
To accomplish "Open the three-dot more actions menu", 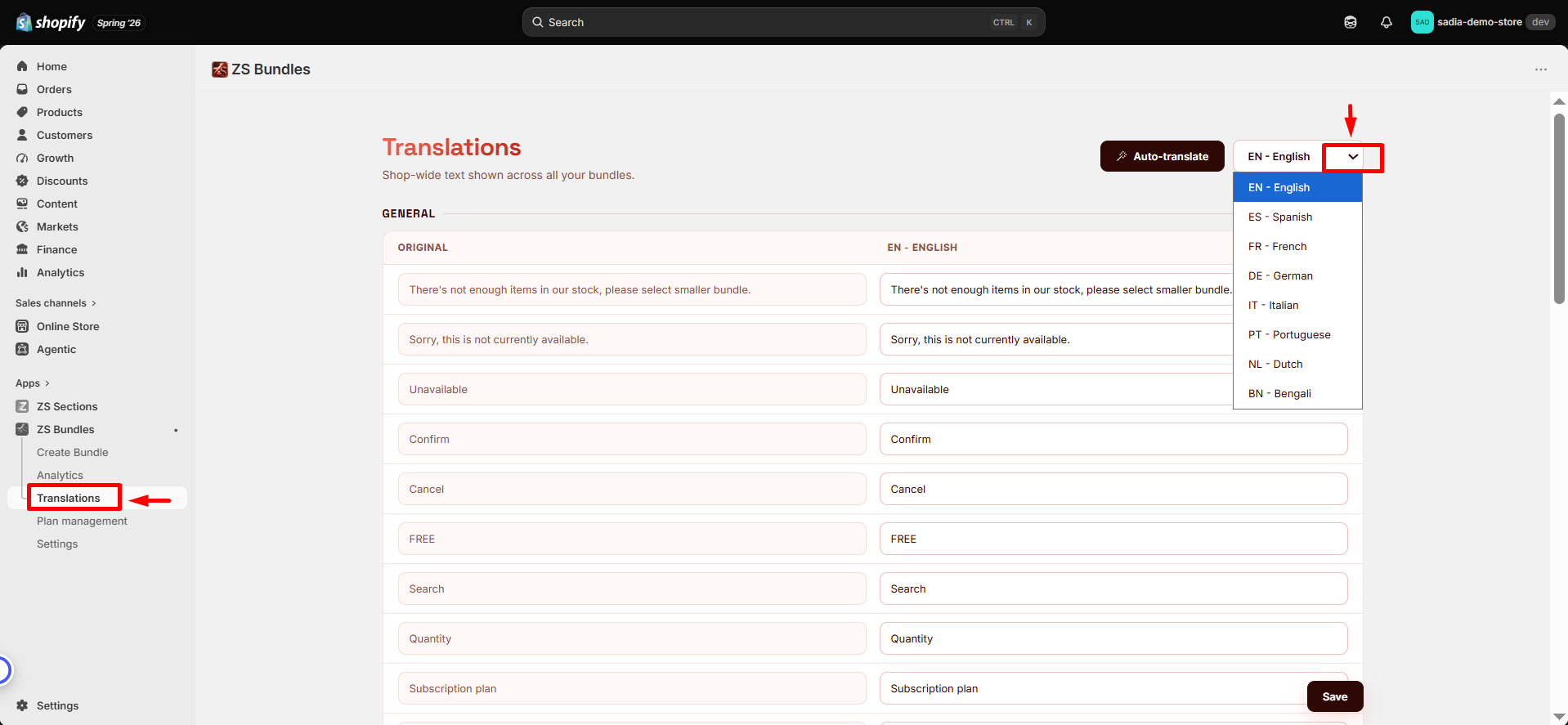I will tap(1541, 69).
